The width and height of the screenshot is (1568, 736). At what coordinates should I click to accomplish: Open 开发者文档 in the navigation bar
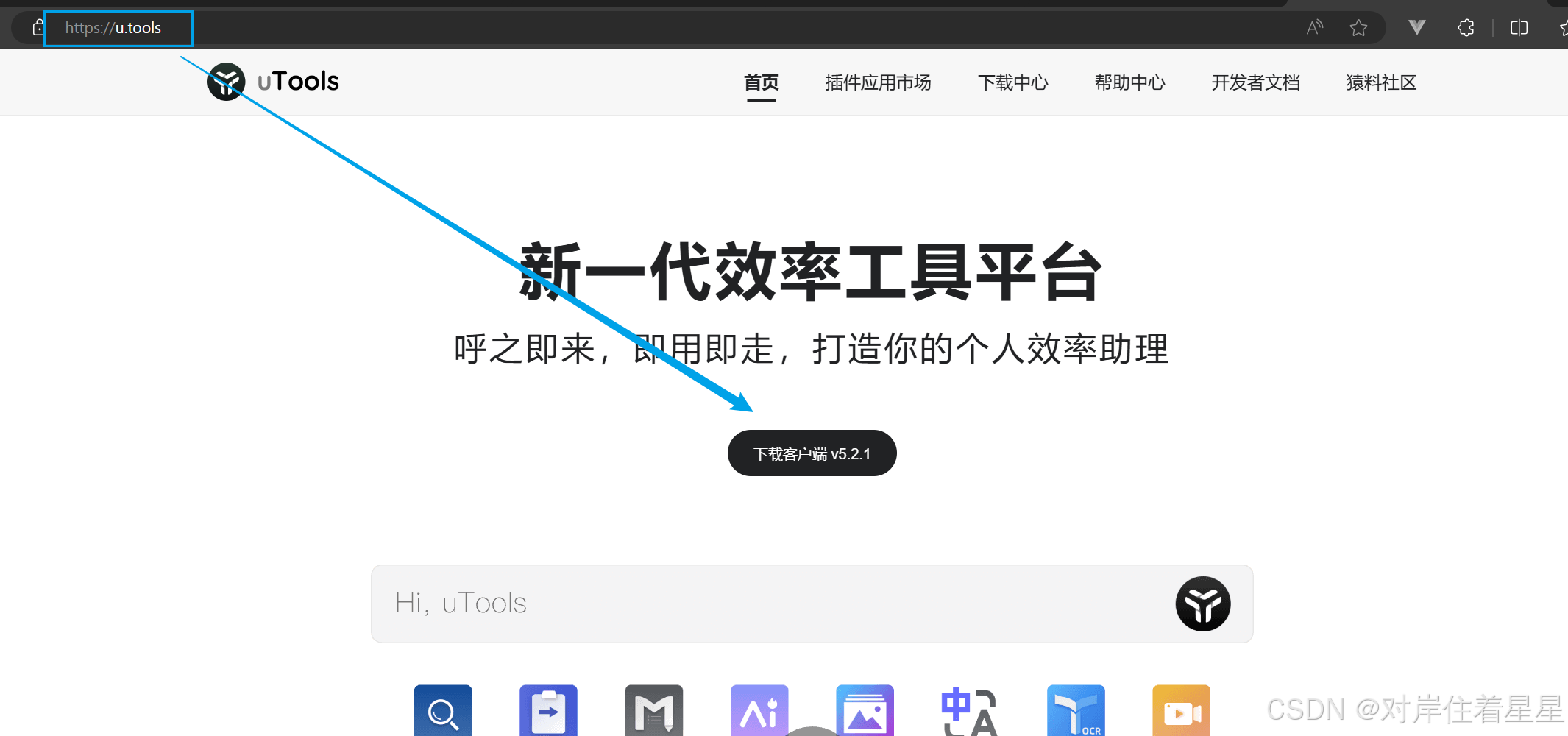click(x=1256, y=82)
